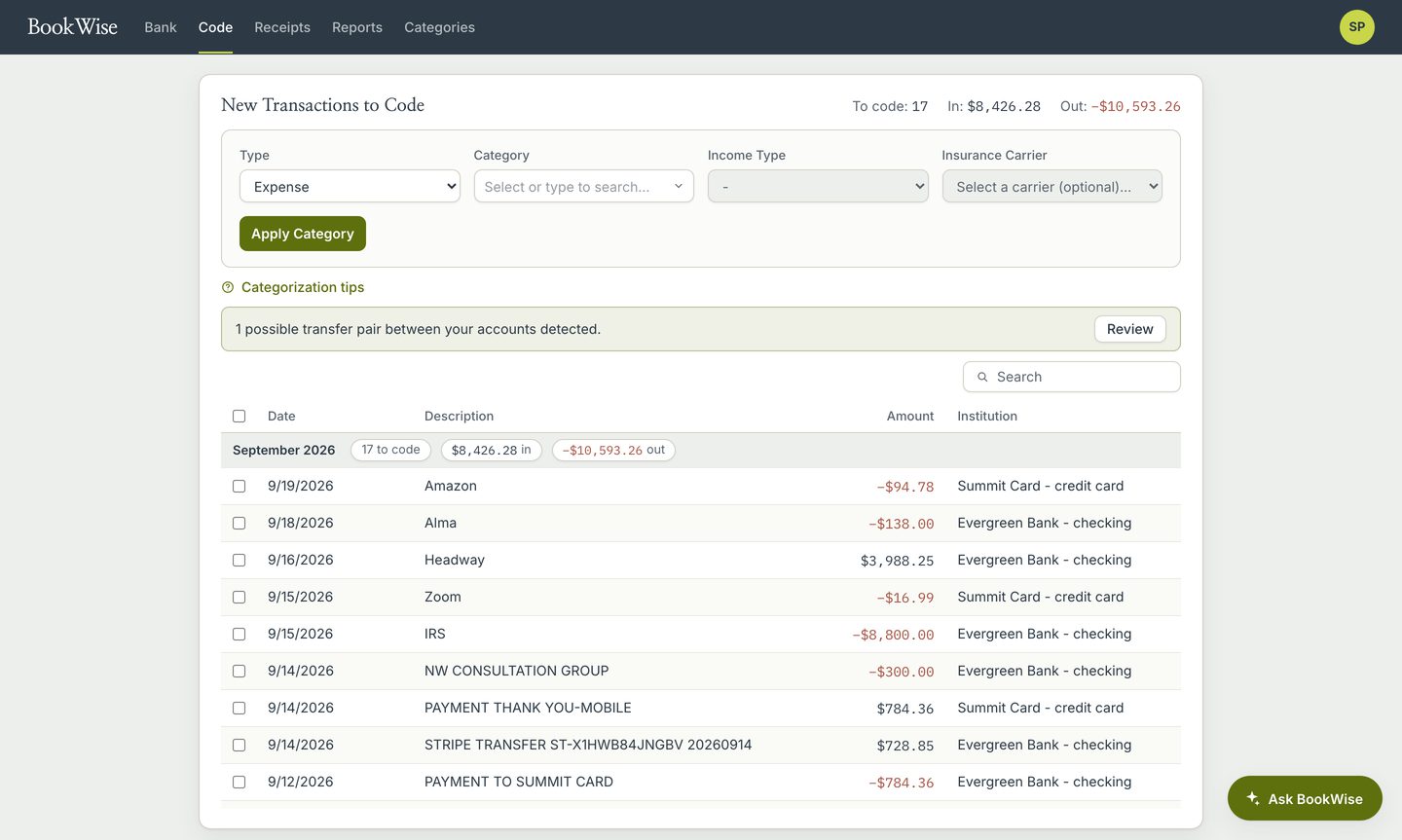Click the Amount column header

click(x=910, y=416)
